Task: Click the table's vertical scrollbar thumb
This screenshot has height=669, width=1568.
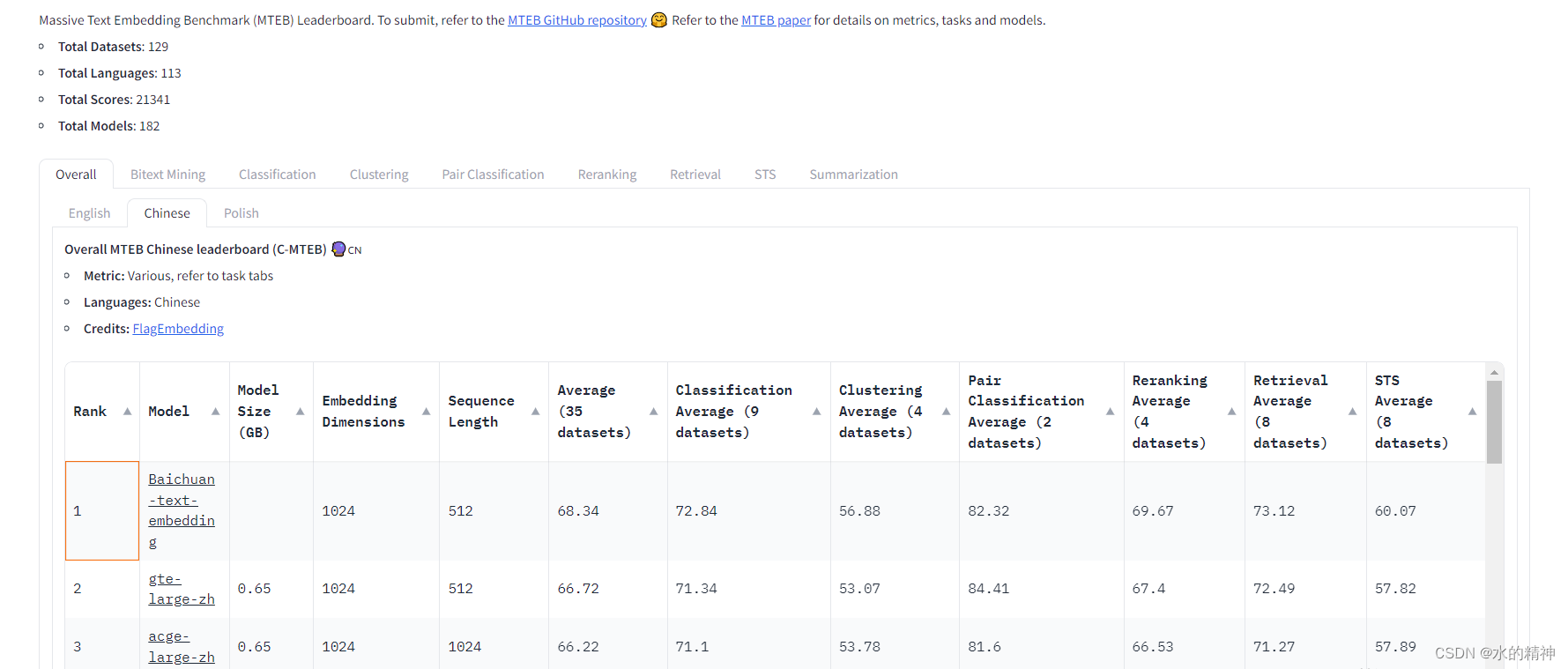Action: tap(1494, 421)
